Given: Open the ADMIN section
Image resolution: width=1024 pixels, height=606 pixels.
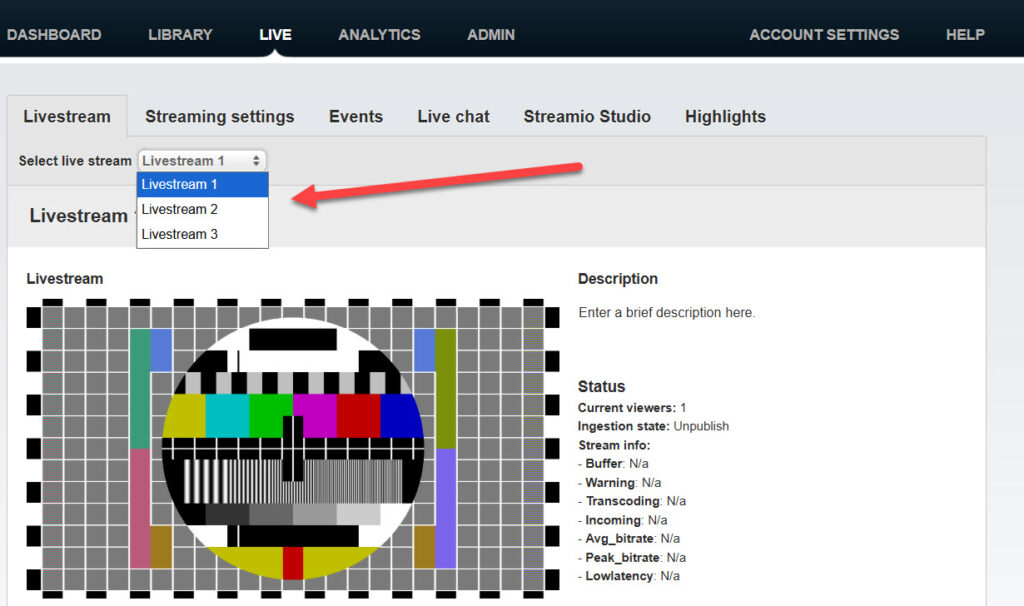Looking at the screenshot, I should pyautogui.click(x=491, y=34).
